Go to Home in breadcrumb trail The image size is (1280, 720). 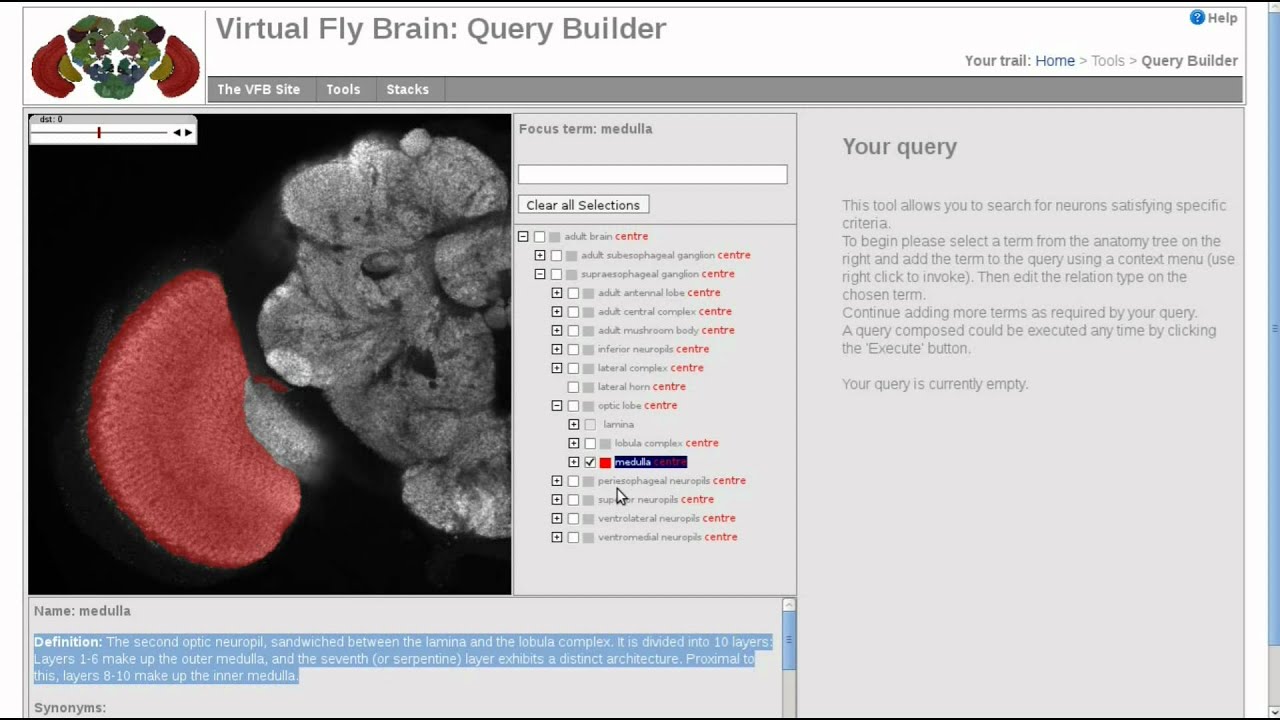coord(1055,61)
